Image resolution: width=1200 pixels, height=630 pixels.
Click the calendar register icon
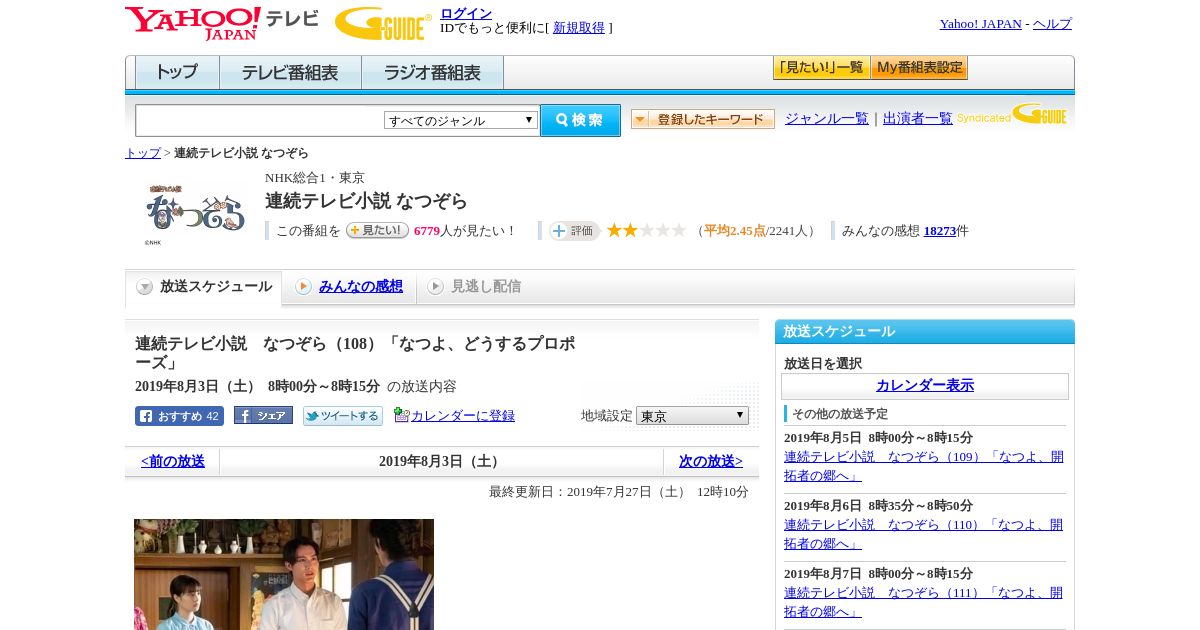(x=401, y=415)
